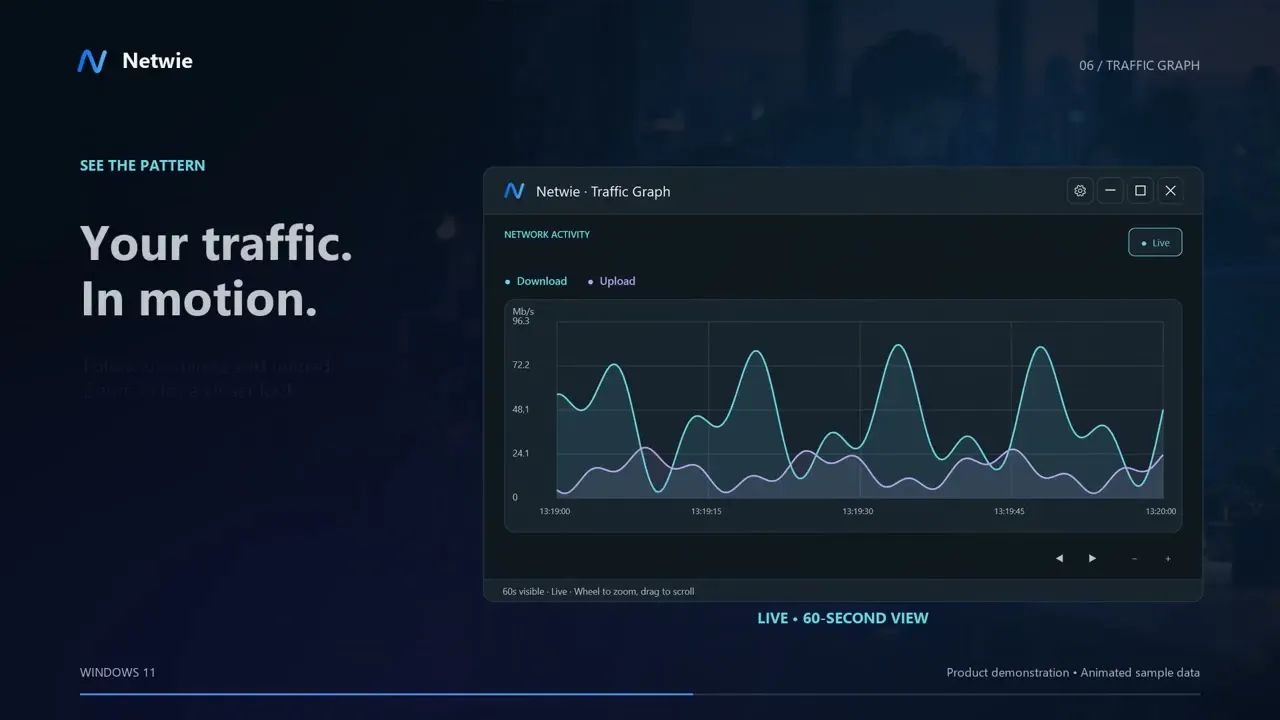Viewport: 1280px width, 720px height.
Task: Click the Netwie brand logo at top-left
Action: (x=92, y=61)
